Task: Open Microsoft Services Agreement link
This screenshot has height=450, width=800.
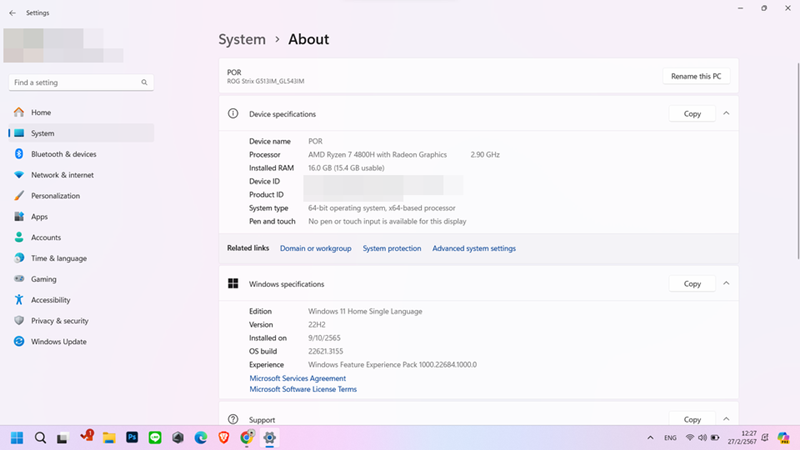Action: (297, 379)
